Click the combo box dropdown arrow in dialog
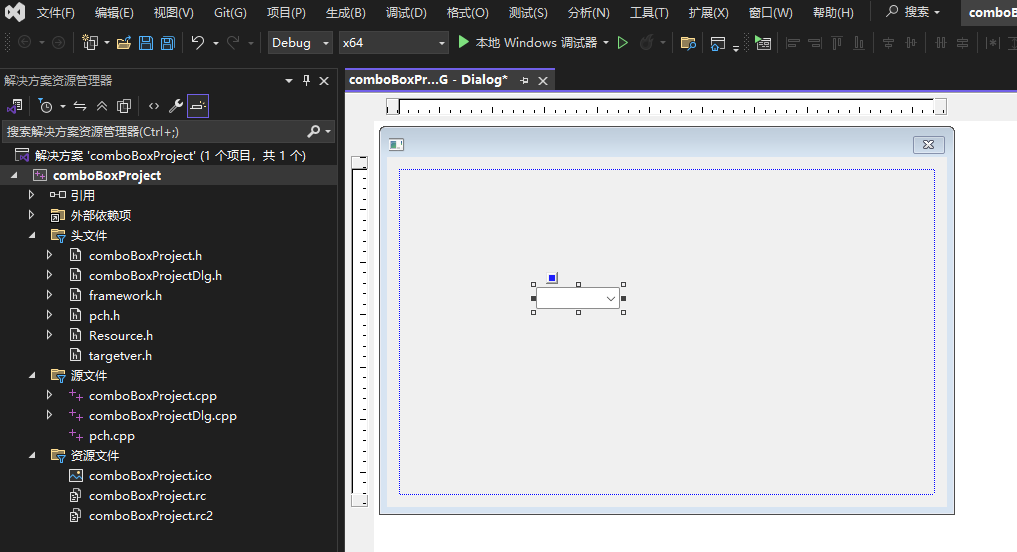Image resolution: width=1017 pixels, height=552 pixels. (x=610, y=298)
